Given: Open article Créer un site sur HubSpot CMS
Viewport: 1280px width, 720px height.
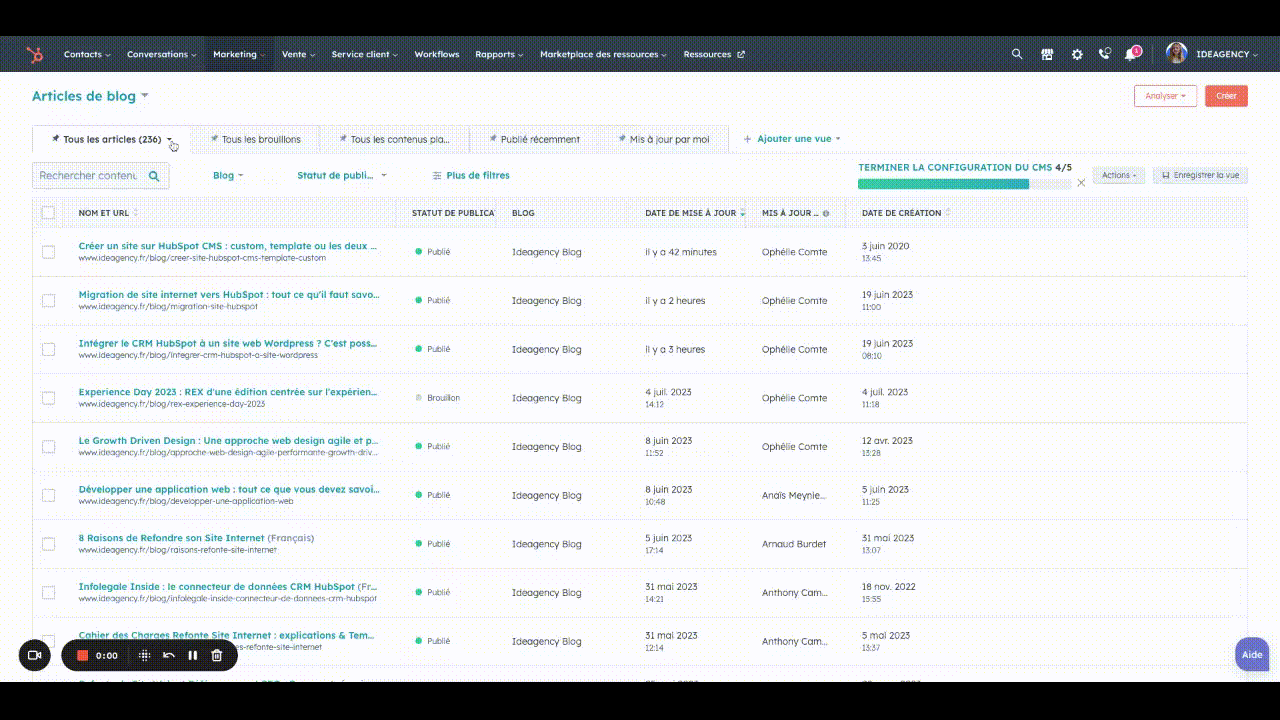Looking at the screenshot, I should click(x=228, y=245).
